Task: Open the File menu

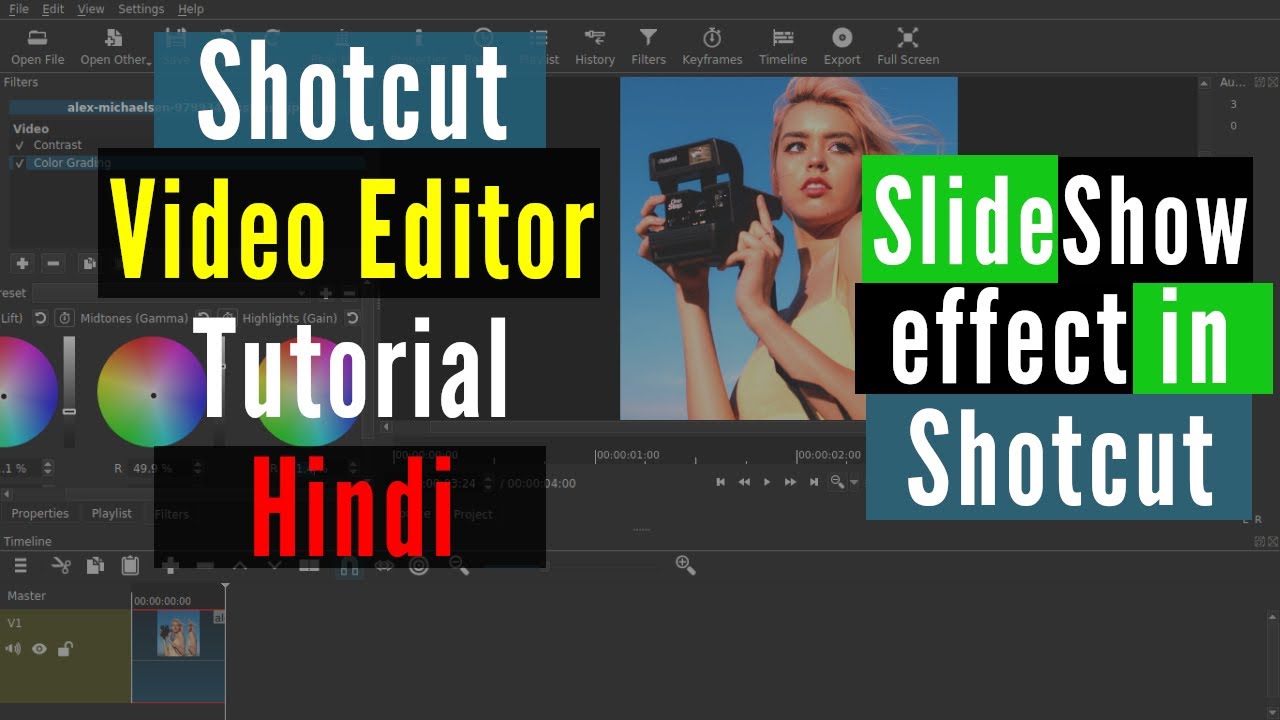Action: point(19,9)
